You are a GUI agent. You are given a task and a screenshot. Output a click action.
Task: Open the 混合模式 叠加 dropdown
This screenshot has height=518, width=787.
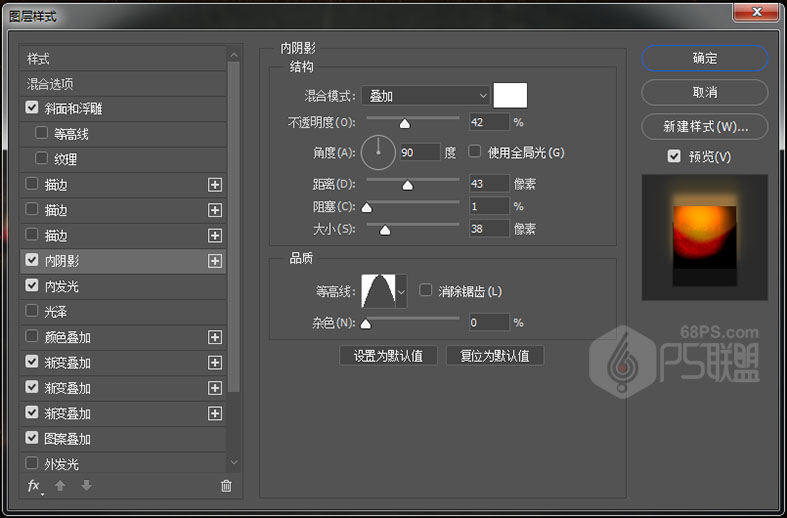[x=426, y=95]
